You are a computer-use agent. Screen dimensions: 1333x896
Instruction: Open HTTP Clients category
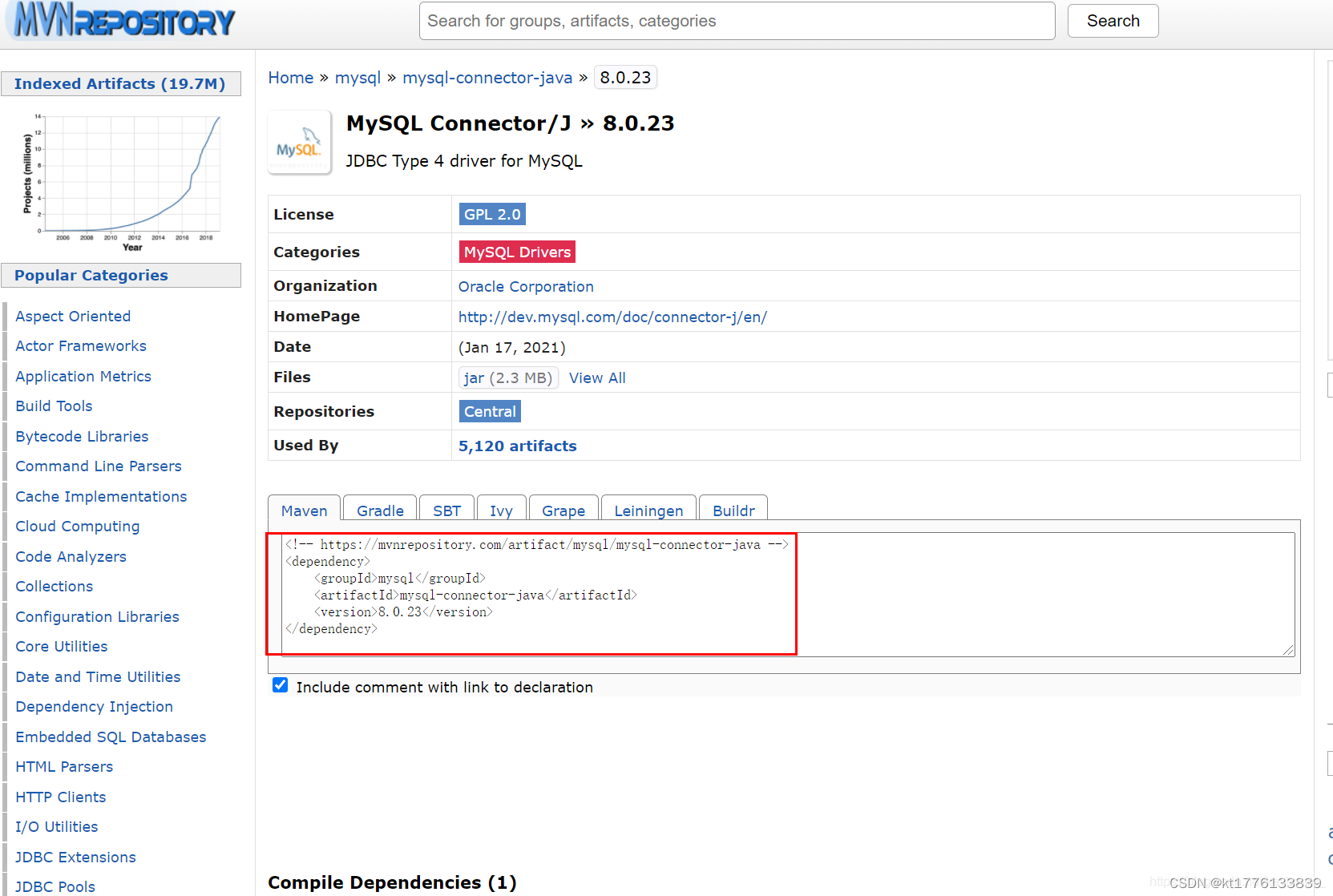point(61,797)
